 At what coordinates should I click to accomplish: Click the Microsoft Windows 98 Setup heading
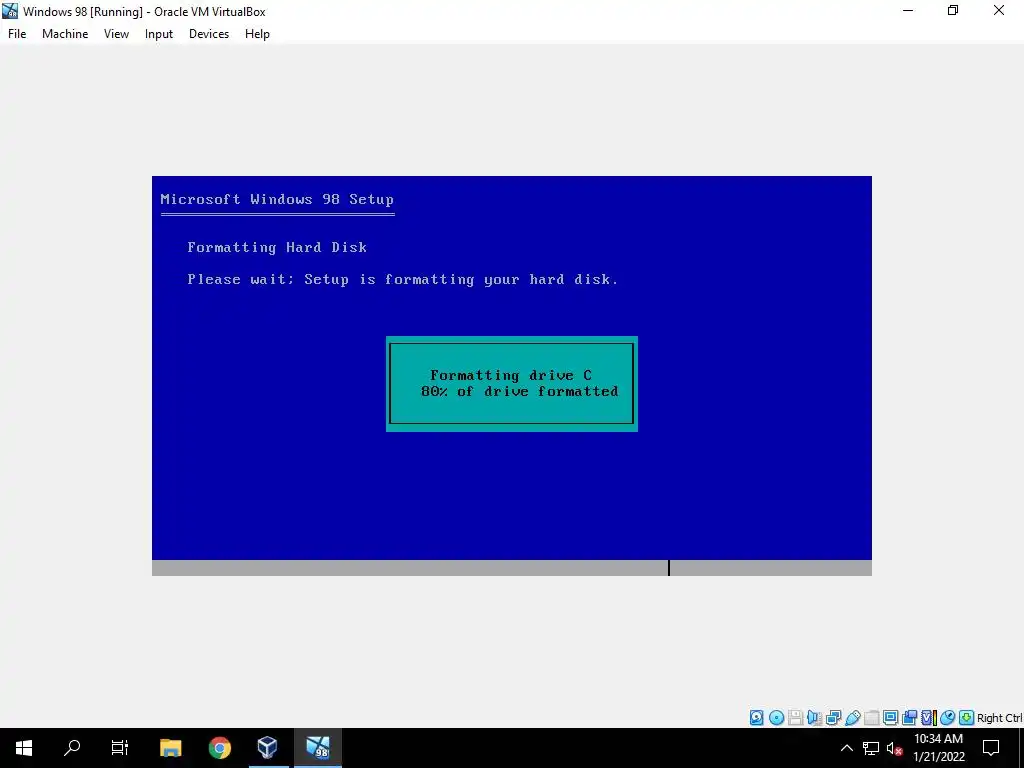point(277,199)
